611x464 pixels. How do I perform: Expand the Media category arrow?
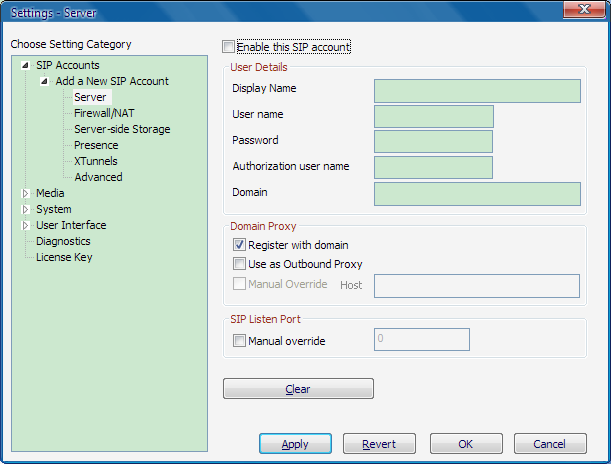pyautogui.click(x=25, y=193)
